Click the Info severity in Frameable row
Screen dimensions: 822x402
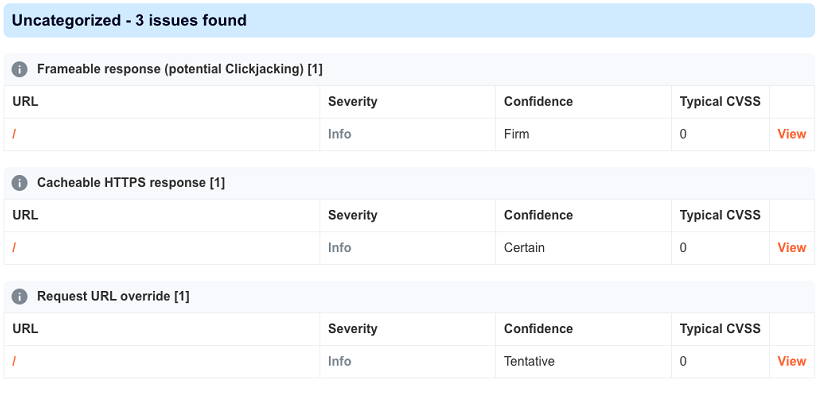pyautogui.click(x=339, y=134)
